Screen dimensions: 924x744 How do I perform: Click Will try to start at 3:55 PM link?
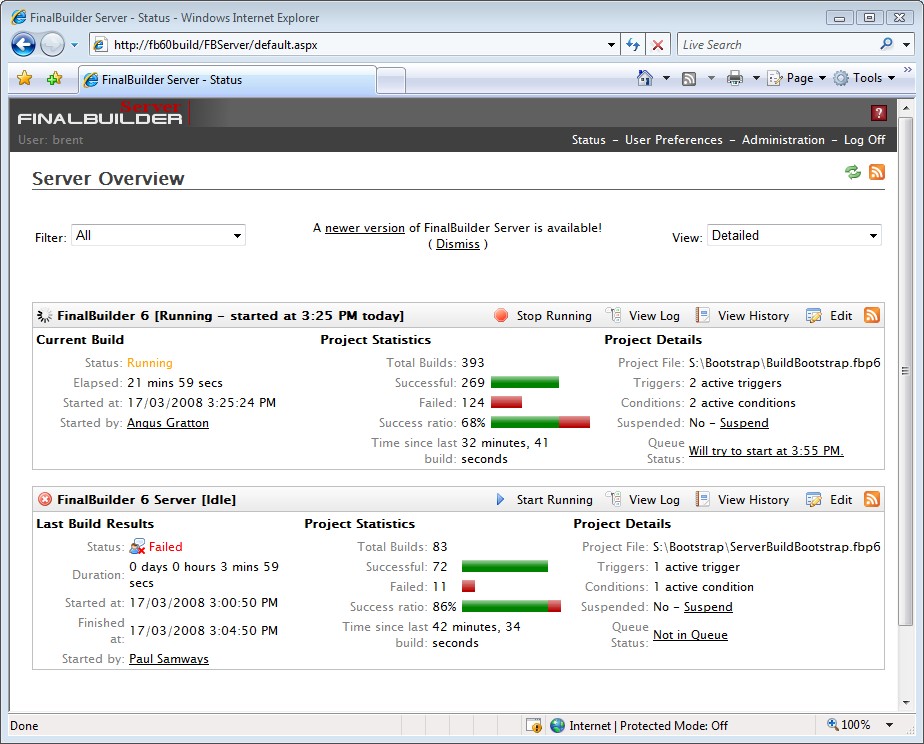[766, 451]
